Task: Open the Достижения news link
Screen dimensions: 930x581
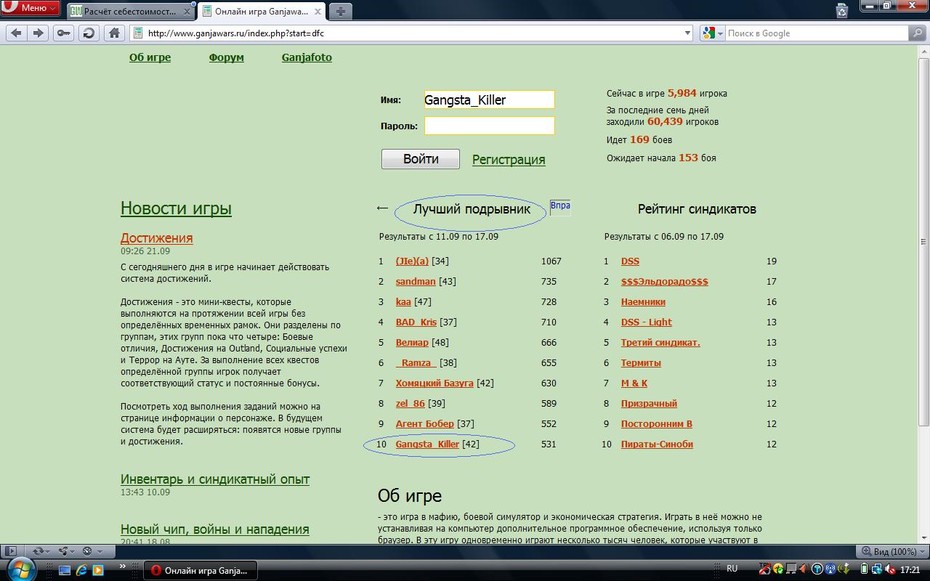Action: point(157,238)
